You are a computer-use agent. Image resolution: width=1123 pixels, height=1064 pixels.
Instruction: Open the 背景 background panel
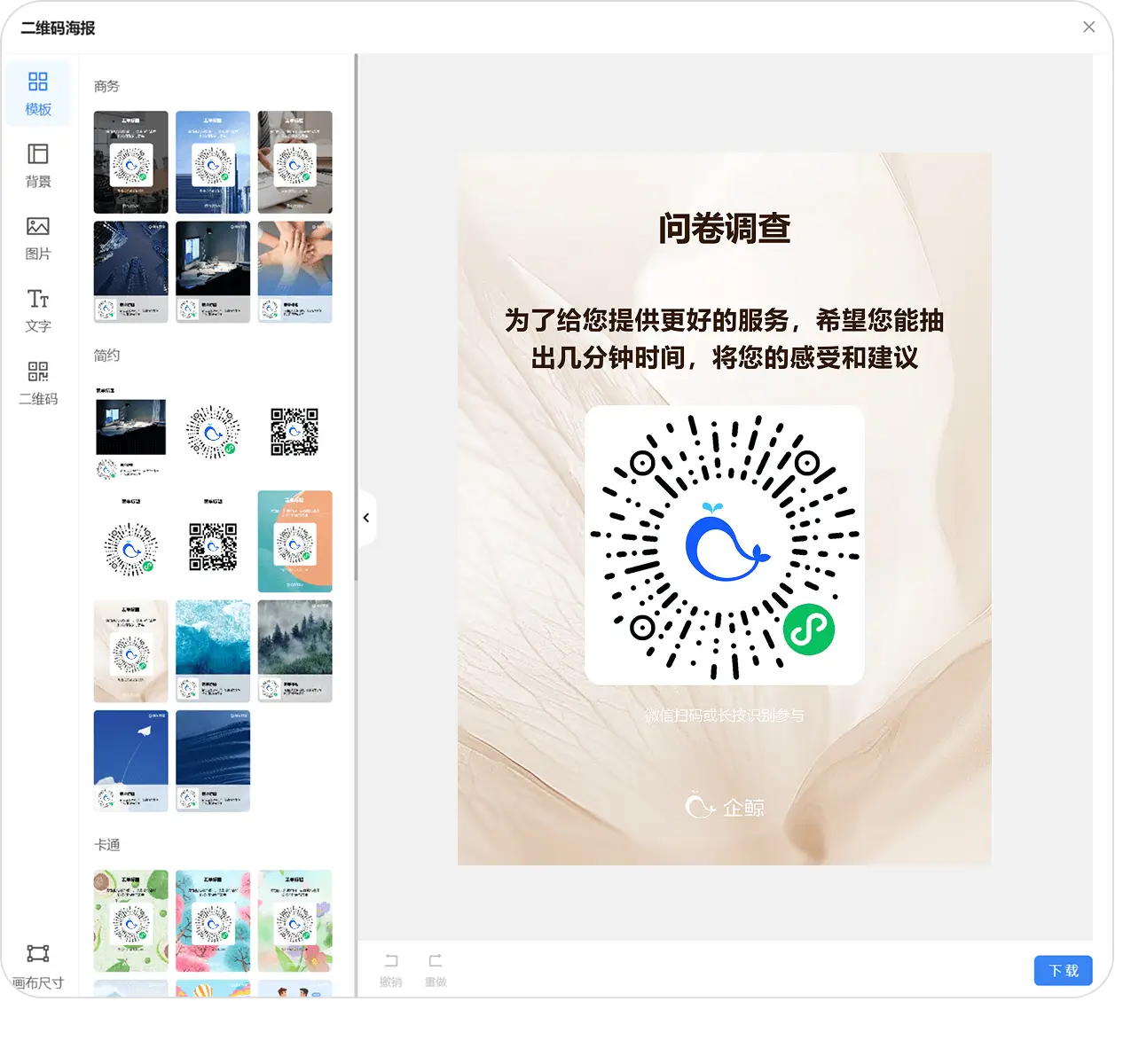[x=38, y=166]
